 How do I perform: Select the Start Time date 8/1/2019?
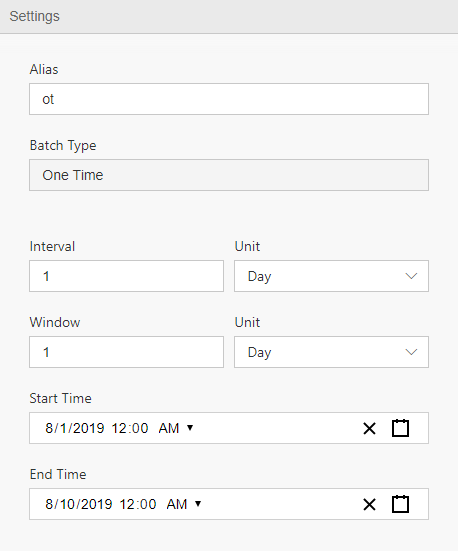(x=75, y=428)
